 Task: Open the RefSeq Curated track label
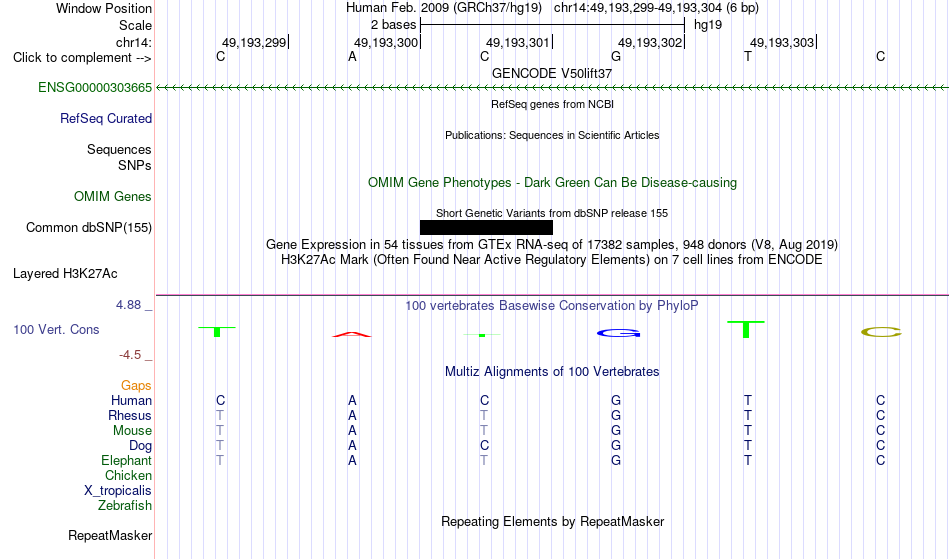[x=105, y=119]
